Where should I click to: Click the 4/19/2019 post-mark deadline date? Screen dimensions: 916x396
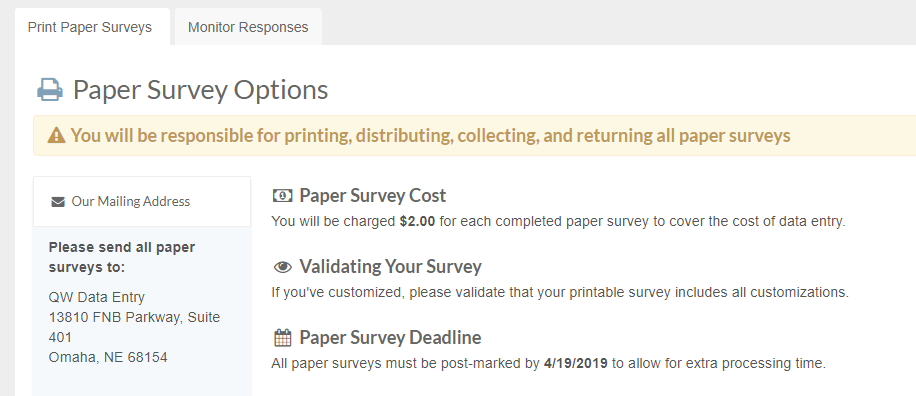(575, 363)
